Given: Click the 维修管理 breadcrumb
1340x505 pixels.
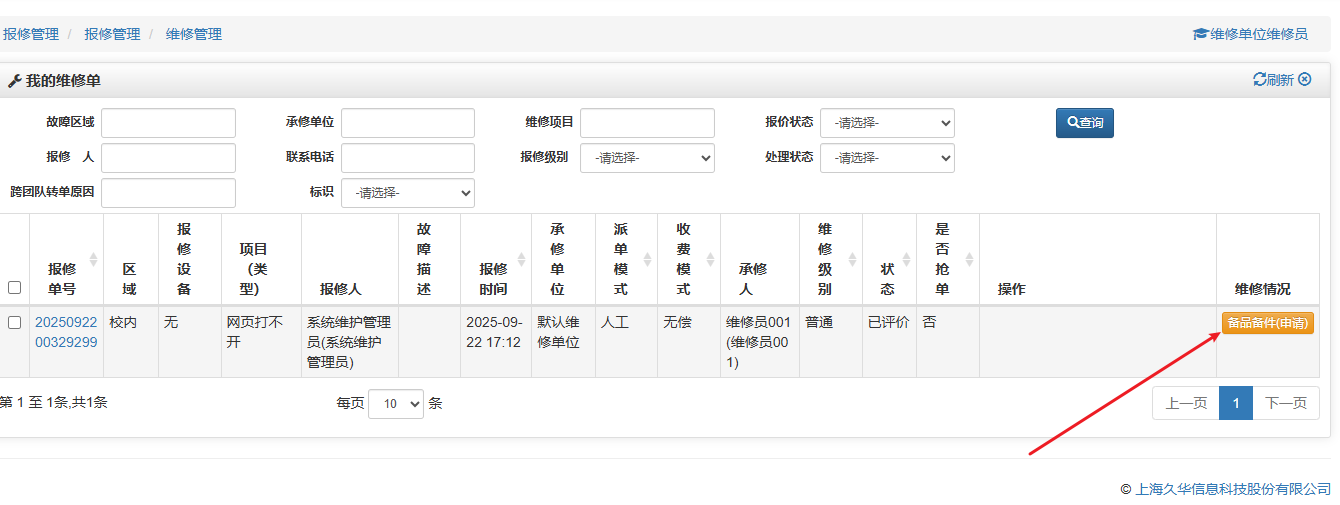Looking at the screenshot, I should (x=194, y=34).
